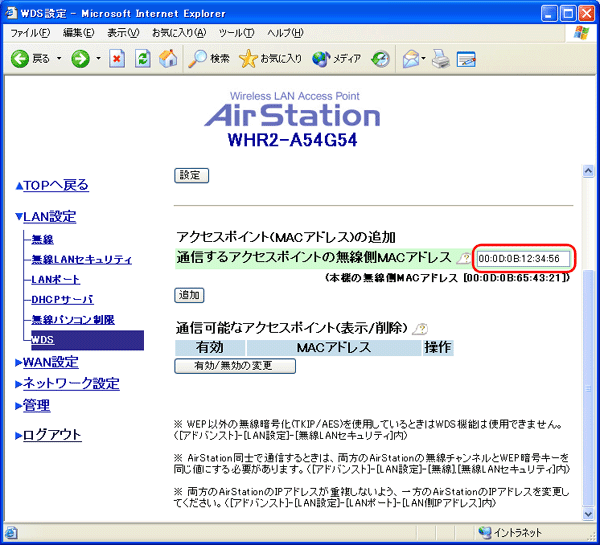Click the Back arrow toolbar icon
Screen dimensions: 600x545
[x=20, y=59]
